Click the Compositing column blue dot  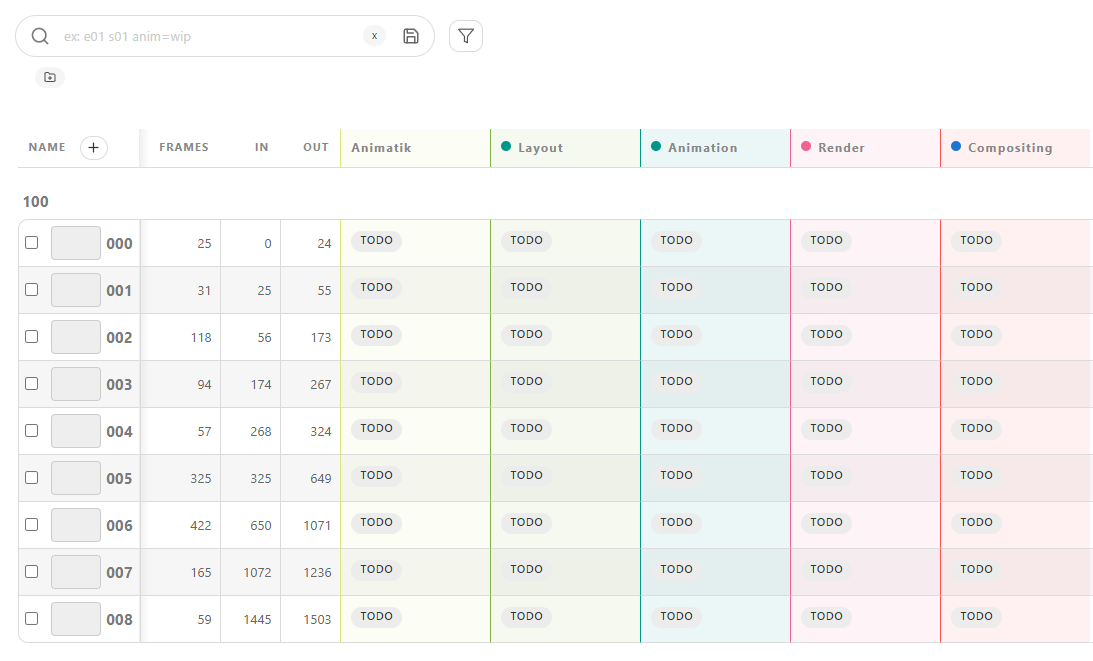tap(956, 146)
